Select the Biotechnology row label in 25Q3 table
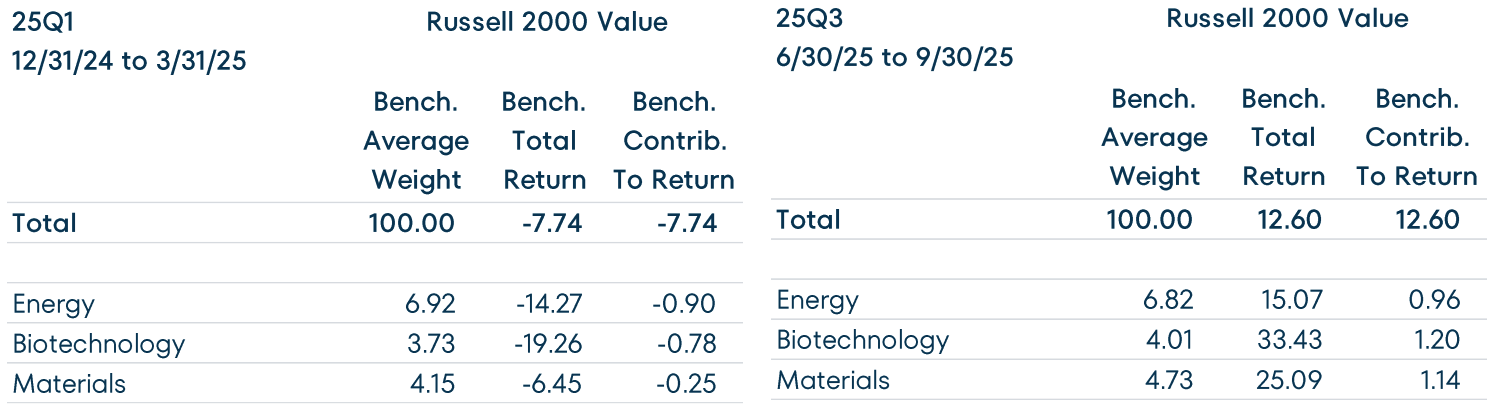1506x420 pixels. tap(863, 340)
